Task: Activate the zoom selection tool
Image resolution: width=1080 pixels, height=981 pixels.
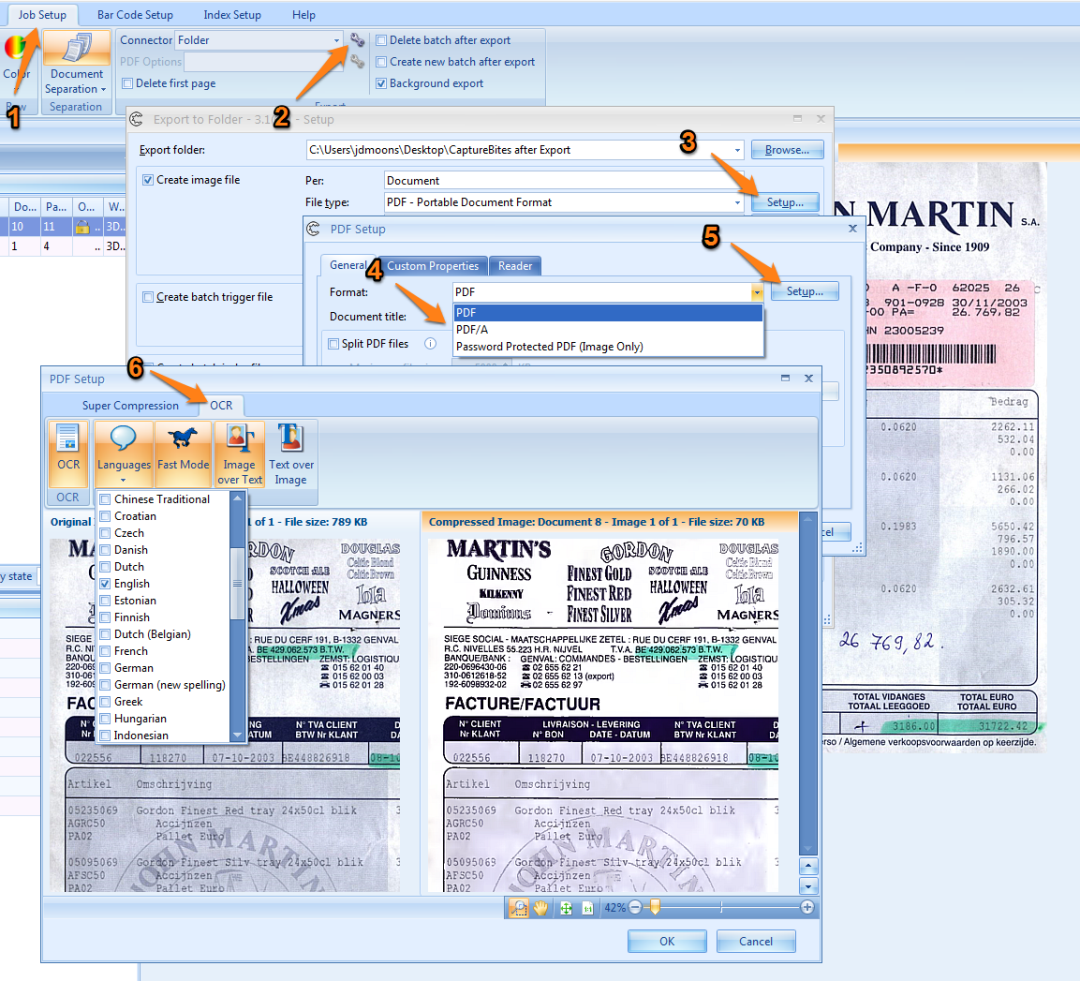Action: tap(519, 908)
